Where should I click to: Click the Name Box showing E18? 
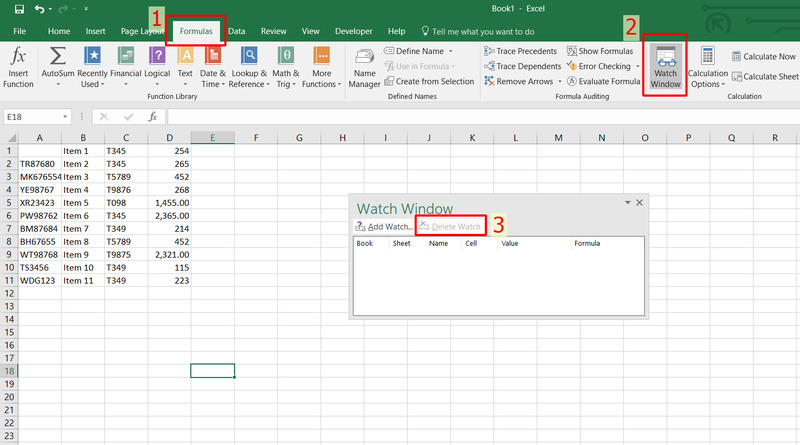point(40,117)
